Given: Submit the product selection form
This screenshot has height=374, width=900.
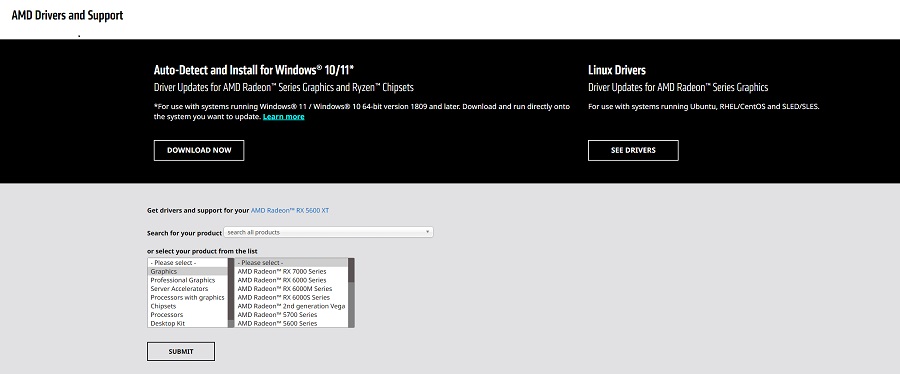Looking at the screenshot, I should [x=181, y=352].
